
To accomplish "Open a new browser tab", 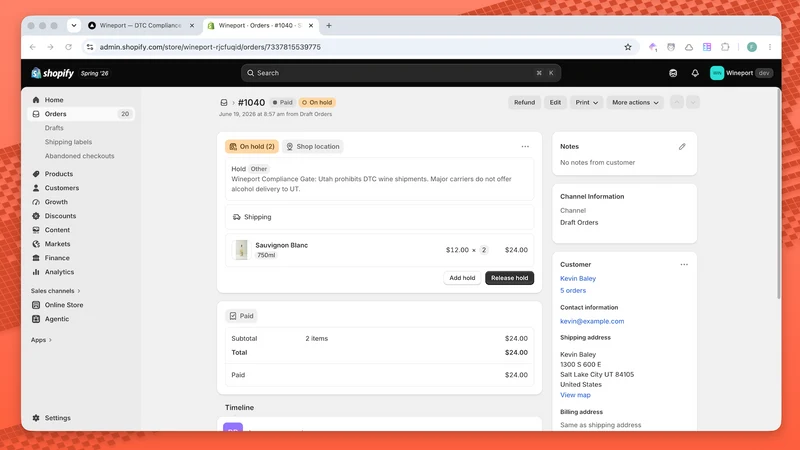I will [x=329, y=26].
